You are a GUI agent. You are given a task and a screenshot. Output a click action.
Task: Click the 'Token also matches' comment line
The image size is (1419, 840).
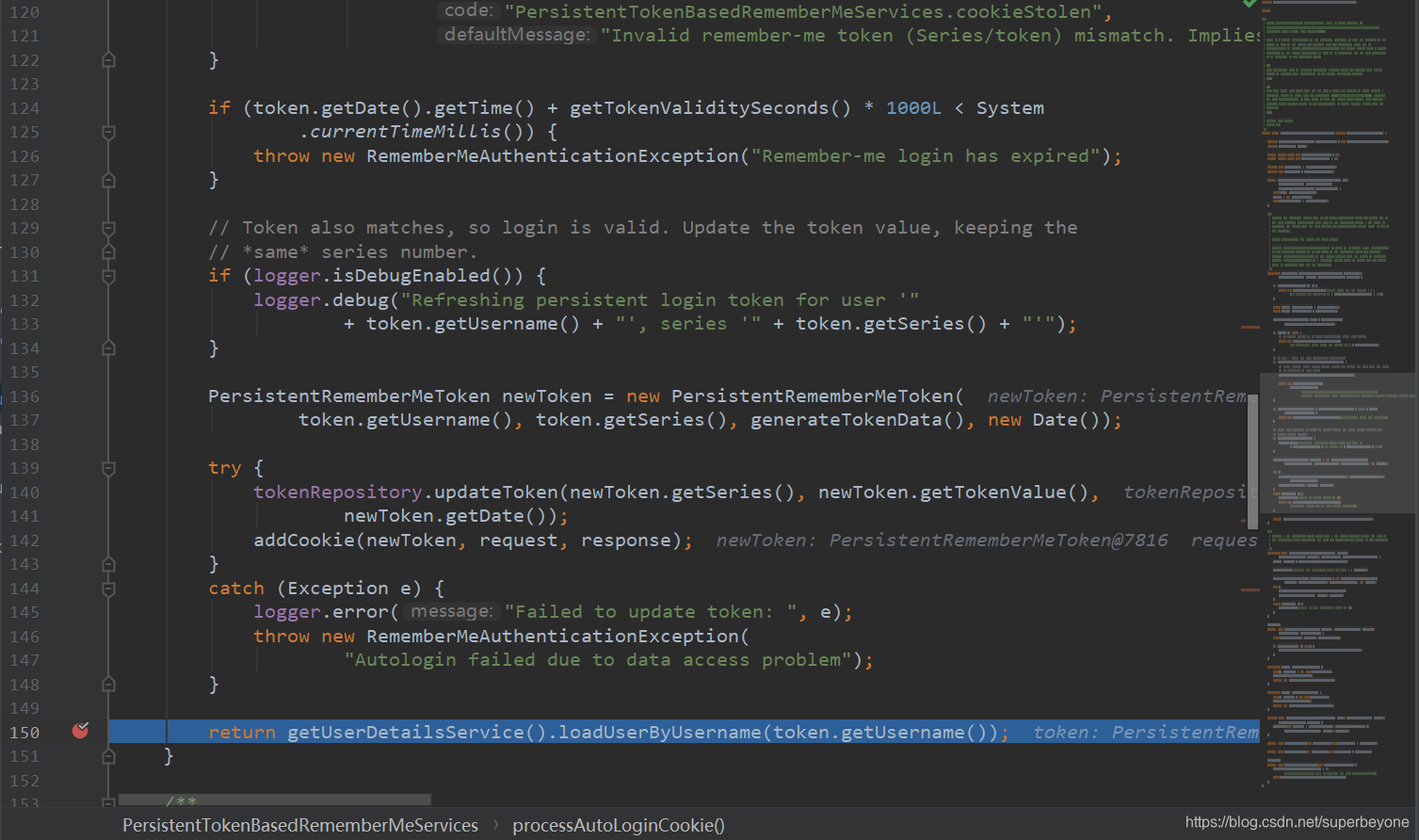pos(643,228)
